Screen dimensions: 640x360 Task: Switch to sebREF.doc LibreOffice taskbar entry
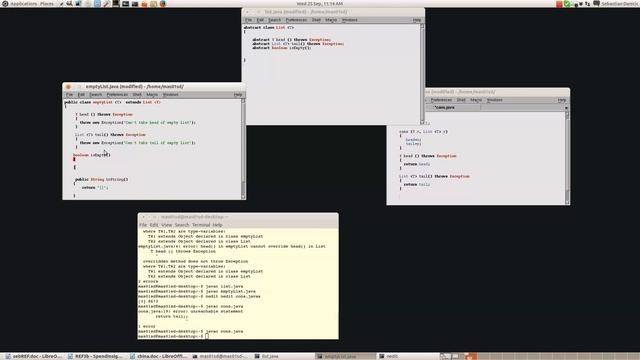[x=34, y=356]
